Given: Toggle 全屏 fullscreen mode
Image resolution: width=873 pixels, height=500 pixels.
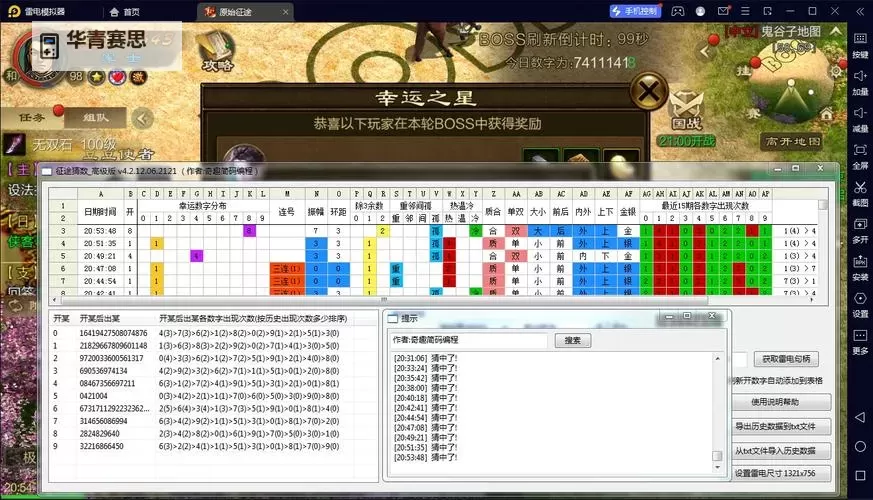Looking at the screenshot, I should coord(860,155).
